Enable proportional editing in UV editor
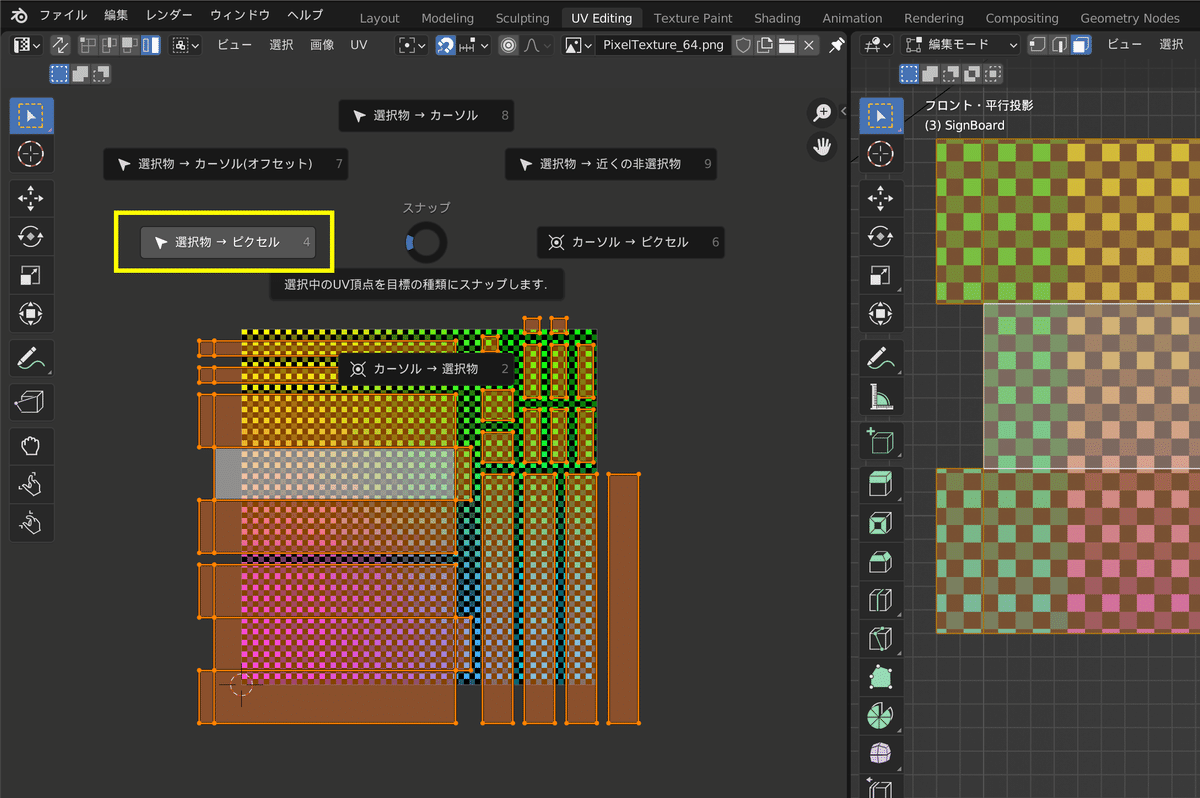The width and height of the screenshot is (1200, 798). pos(508,45)
